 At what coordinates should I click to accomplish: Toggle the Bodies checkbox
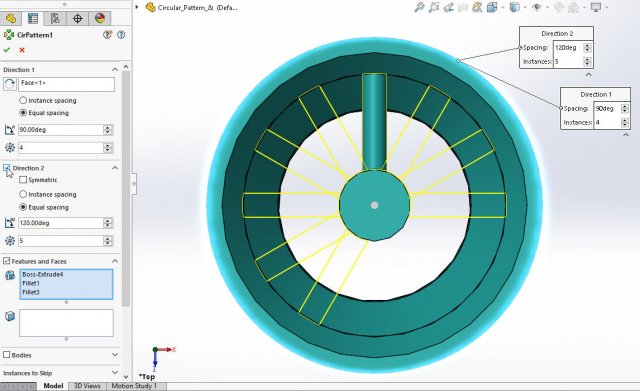(x=6, y=355)
